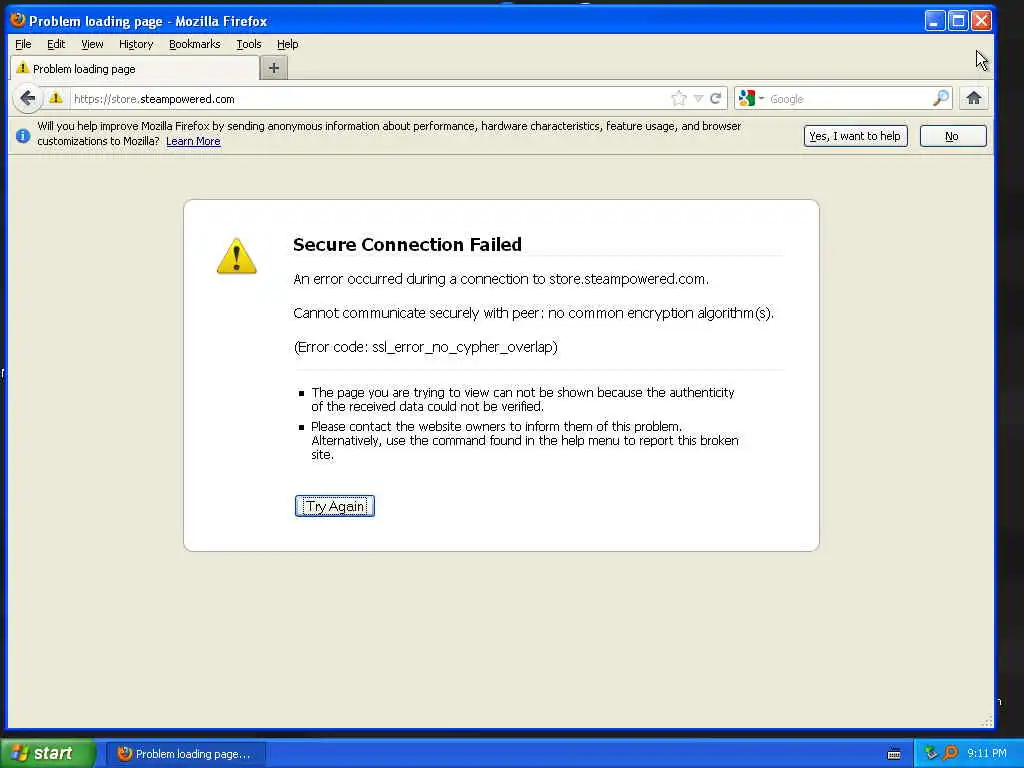The width and height of the screenshot is (1024, 768).
Task: Open the Windows start menu
Action: 48,753
